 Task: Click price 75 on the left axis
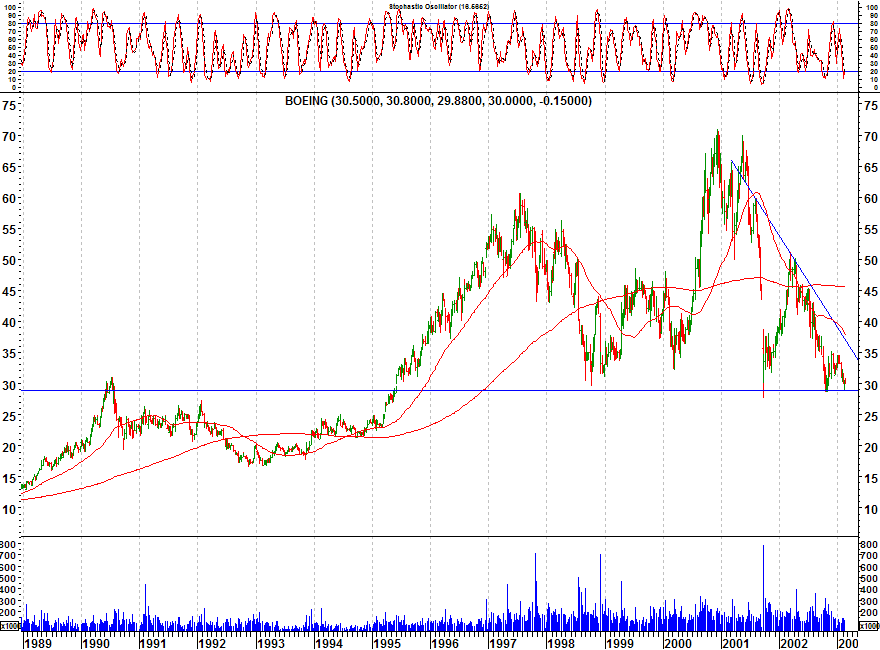click(8, 106)
